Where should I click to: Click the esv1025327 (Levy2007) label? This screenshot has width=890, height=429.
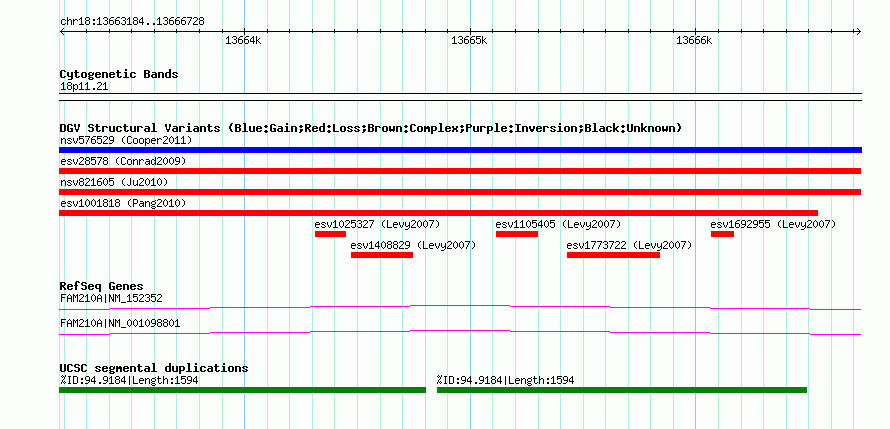pos(377,224)
